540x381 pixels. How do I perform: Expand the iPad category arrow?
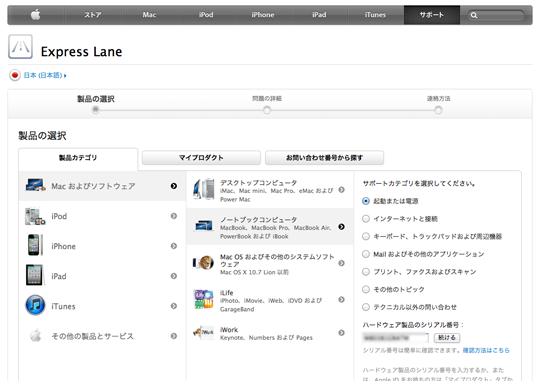tap(174, 276)
